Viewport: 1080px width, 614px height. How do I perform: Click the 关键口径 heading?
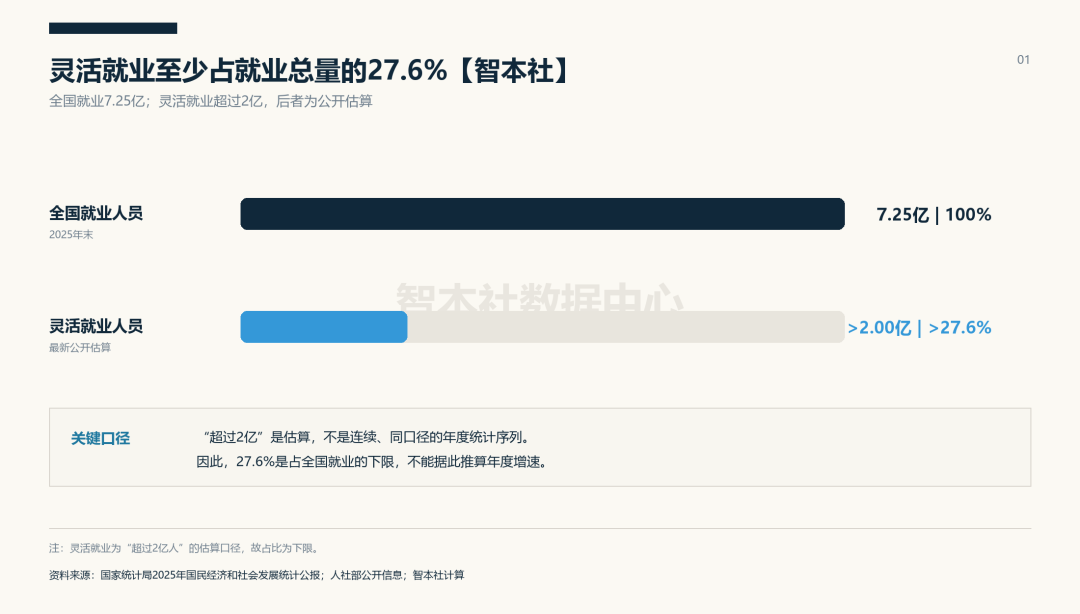point(101,438)
